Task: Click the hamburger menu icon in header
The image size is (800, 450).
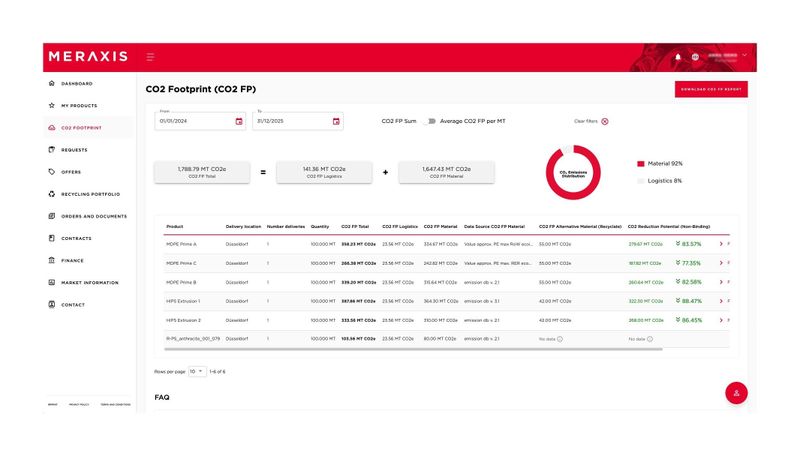Action: tap(150, 57)
